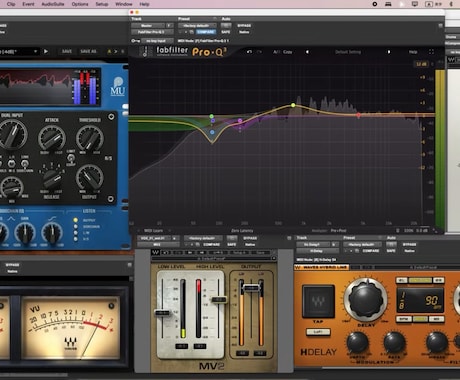Viewport: 460px width, 380px height.
Task: Open the Help menu in menu bar
Action: coord(144,4)
